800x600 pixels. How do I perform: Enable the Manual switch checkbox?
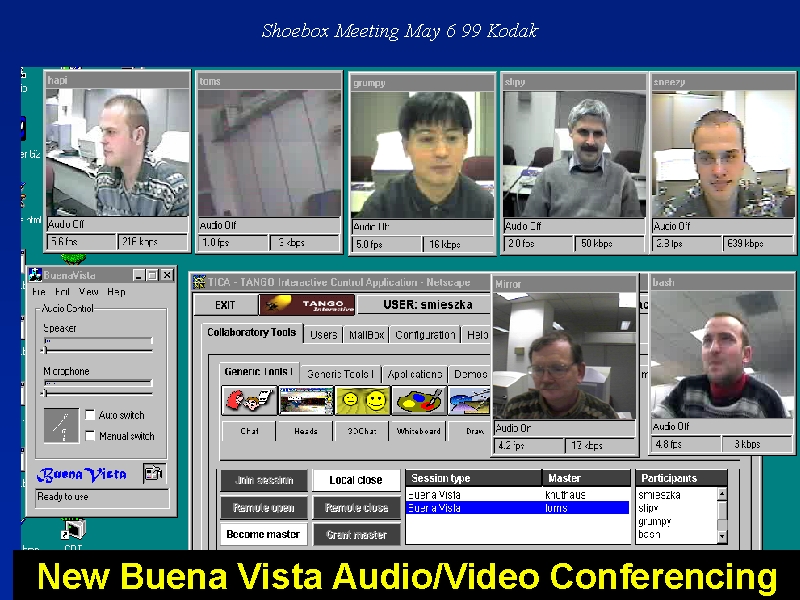(x=90, y=436)
